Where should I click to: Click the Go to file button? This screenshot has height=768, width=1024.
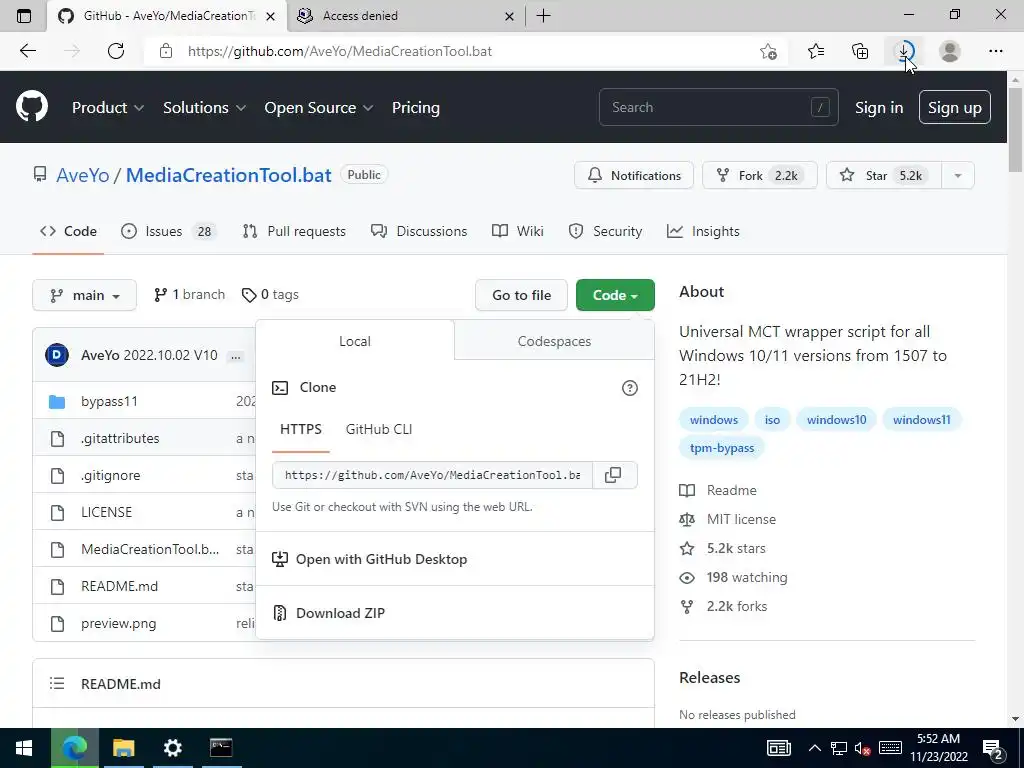[x=522, y=295]
